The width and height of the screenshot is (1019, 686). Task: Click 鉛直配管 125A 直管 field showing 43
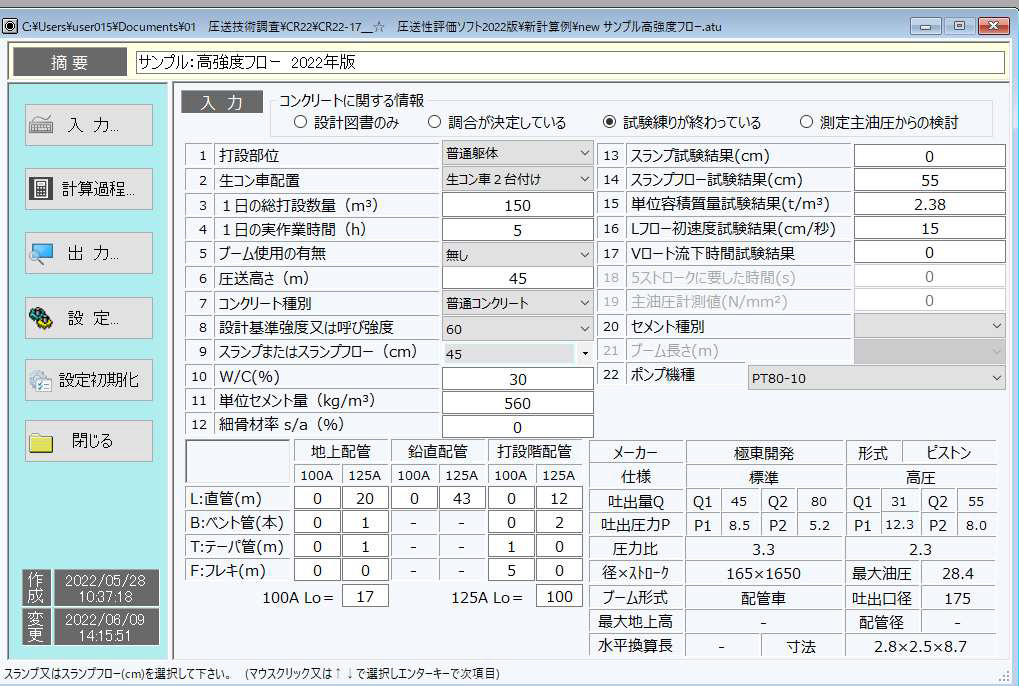[462, 498]
